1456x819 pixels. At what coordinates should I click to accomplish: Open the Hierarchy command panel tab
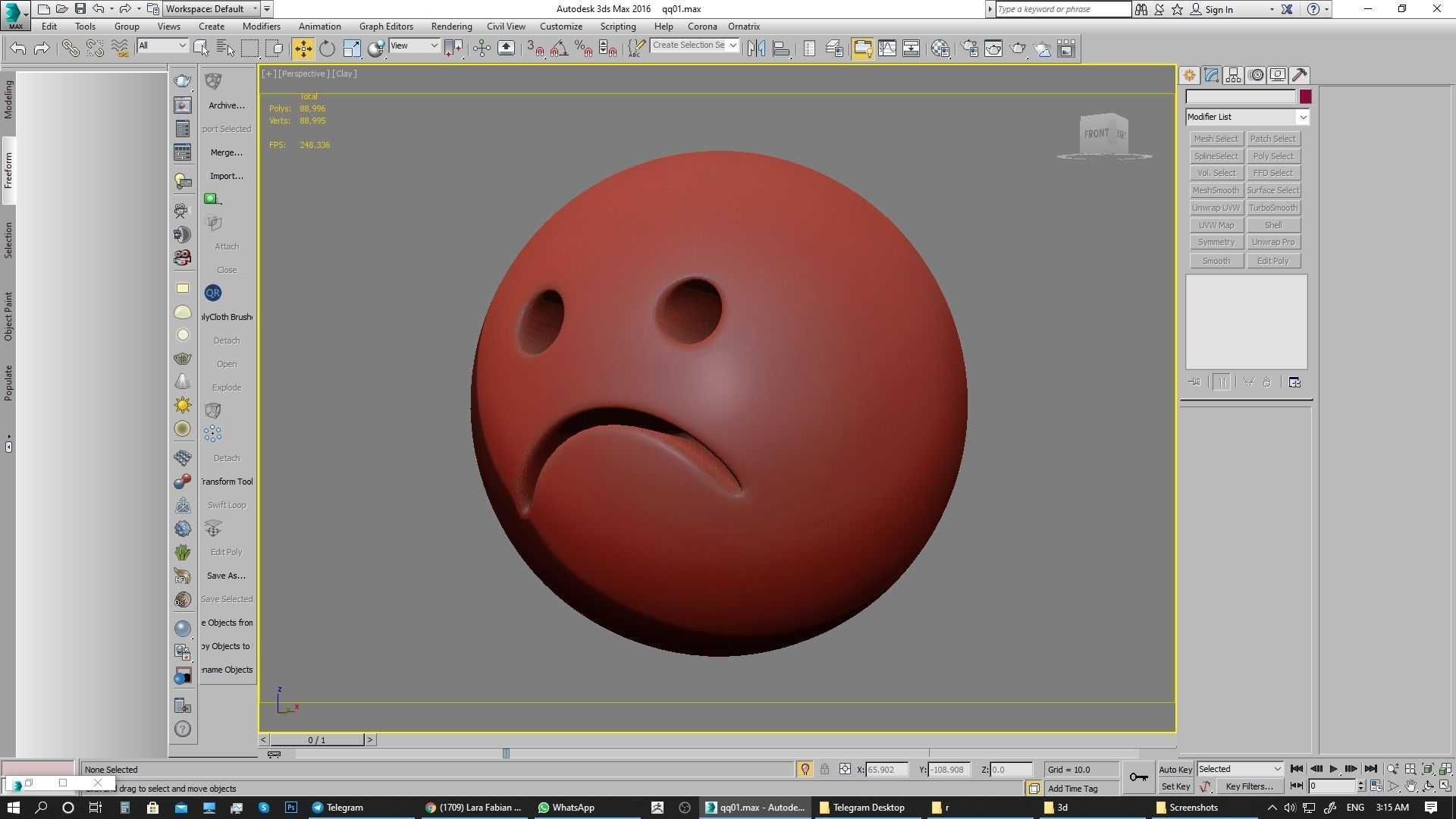tap(1233, 75)
